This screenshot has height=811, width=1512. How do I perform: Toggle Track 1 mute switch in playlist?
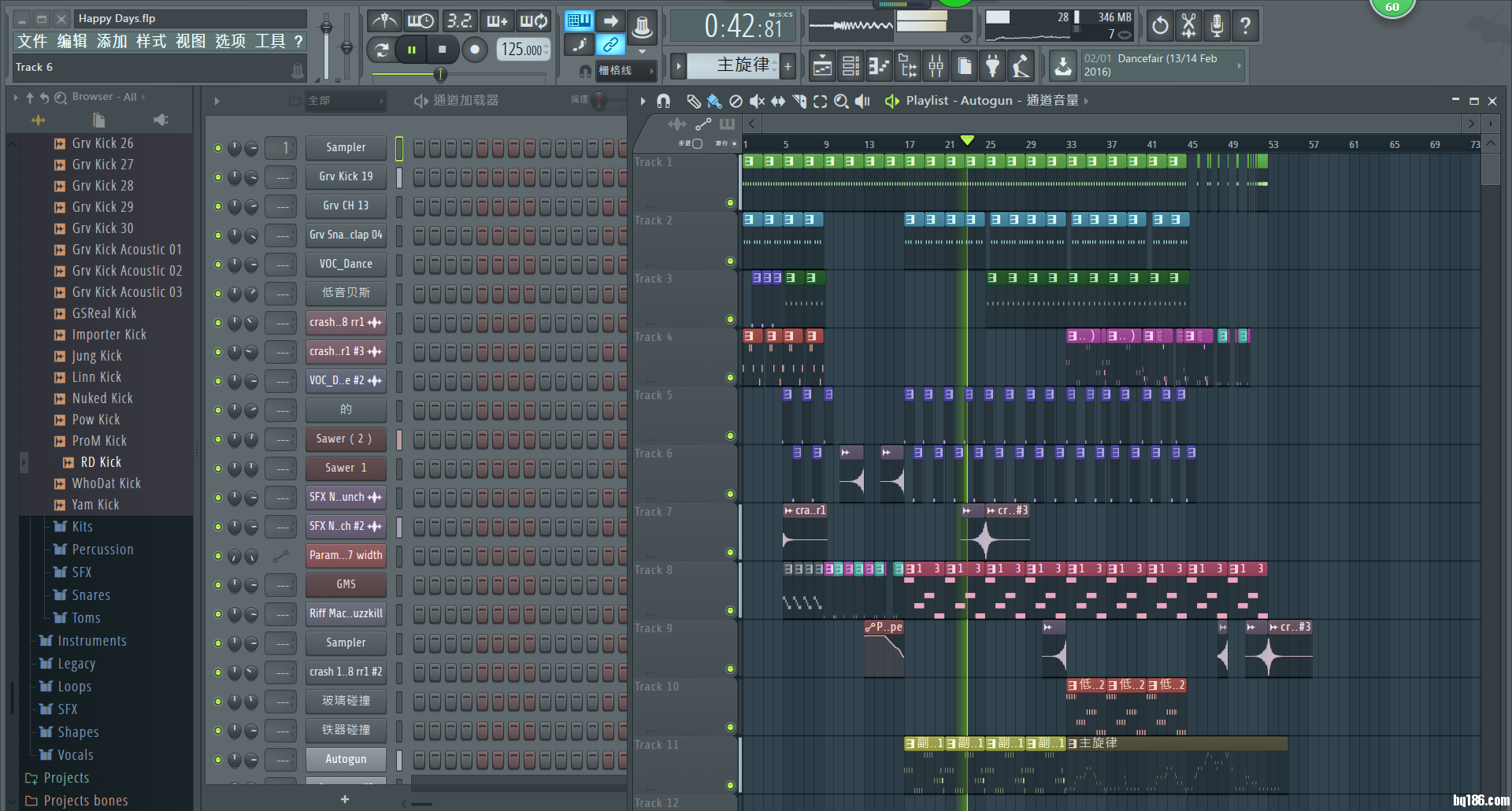coord(730,203)
